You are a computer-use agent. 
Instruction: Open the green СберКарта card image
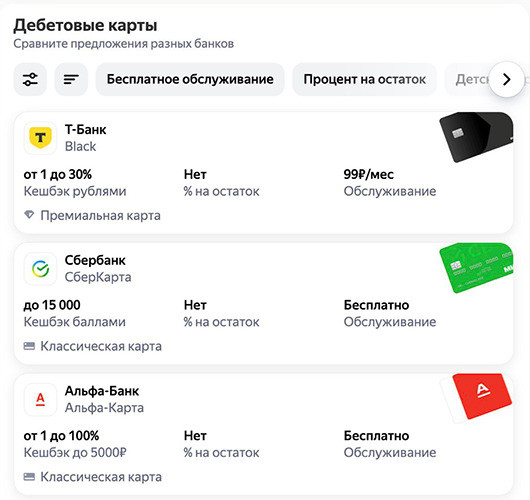pos(477,268)
